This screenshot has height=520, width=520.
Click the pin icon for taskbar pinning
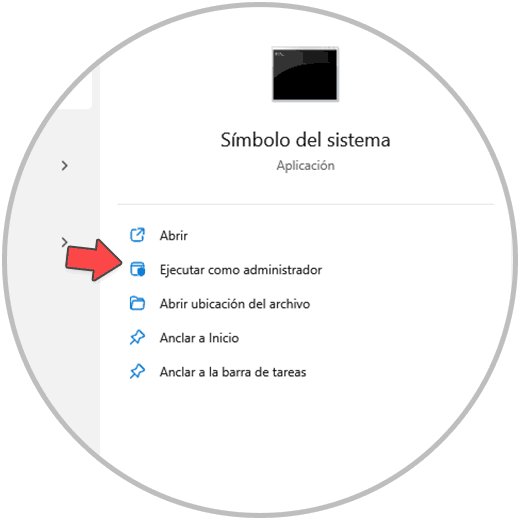137,371
